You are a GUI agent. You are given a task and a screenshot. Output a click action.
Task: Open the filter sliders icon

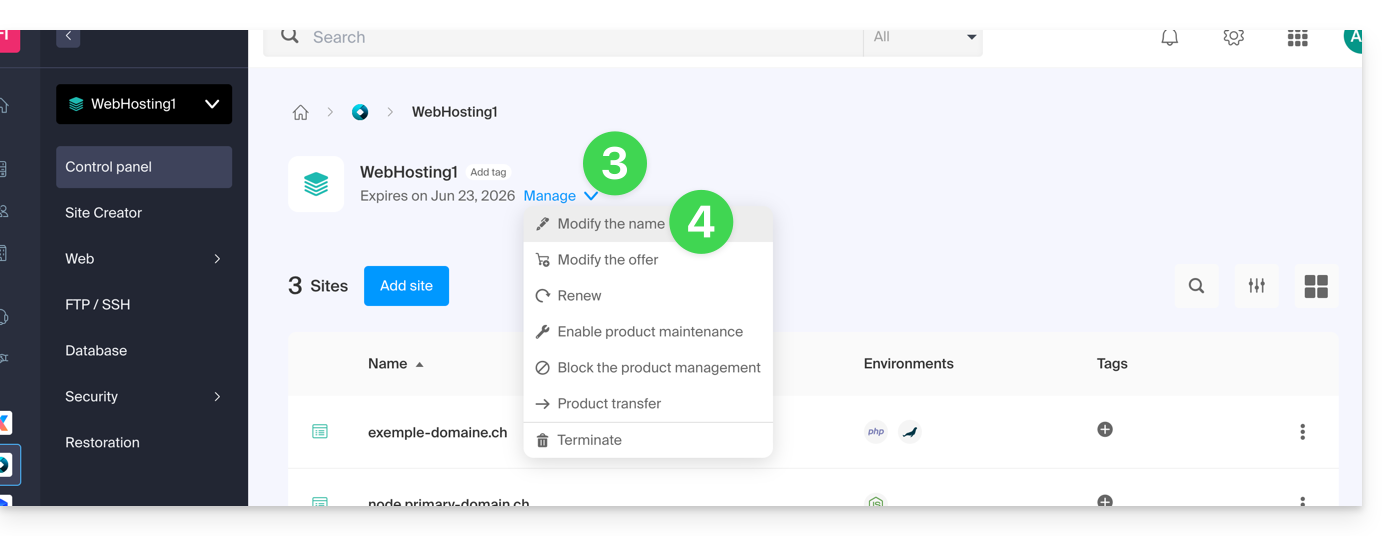1256,286
